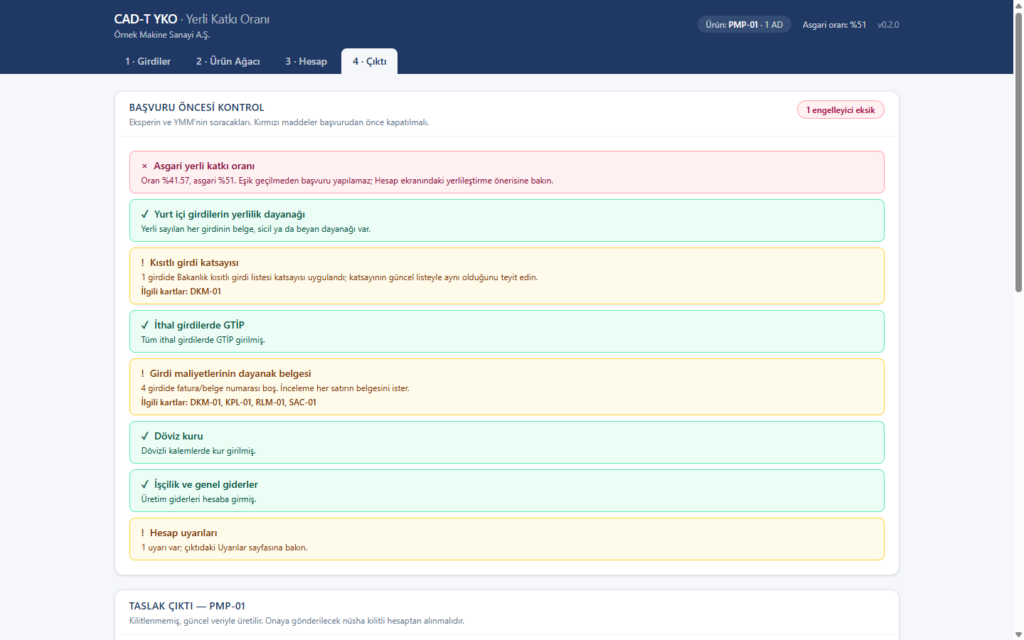This screenshot has width=1024, height=640.
Task: Click the exclamation icon beside Kısıtlı girdi katsayısı
Action: [x=142, y=263]
